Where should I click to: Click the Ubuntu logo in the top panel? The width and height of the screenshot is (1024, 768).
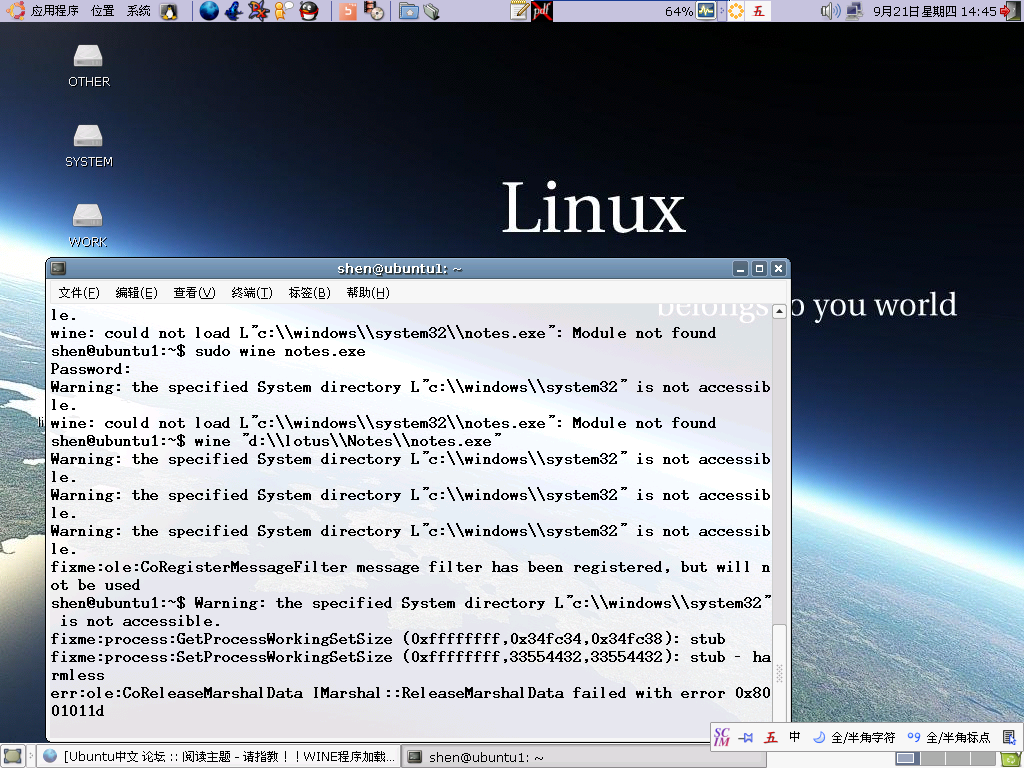tap(15, 10)
